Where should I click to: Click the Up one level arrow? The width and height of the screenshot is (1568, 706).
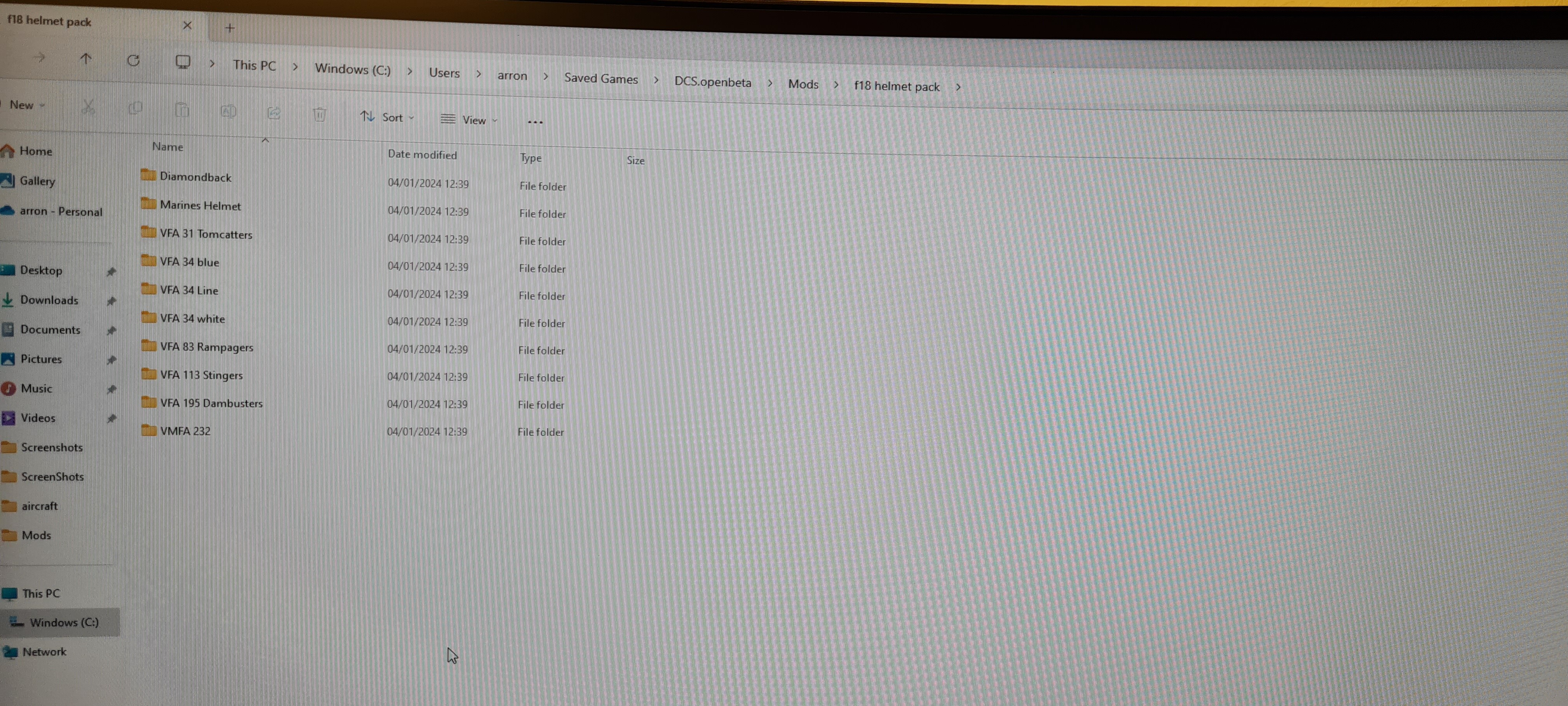click(x=86, y=58)
